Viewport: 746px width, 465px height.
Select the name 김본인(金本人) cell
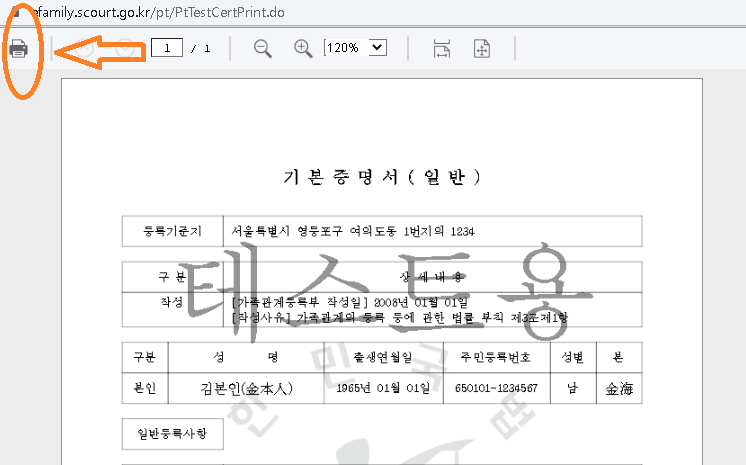pos(246,388)
